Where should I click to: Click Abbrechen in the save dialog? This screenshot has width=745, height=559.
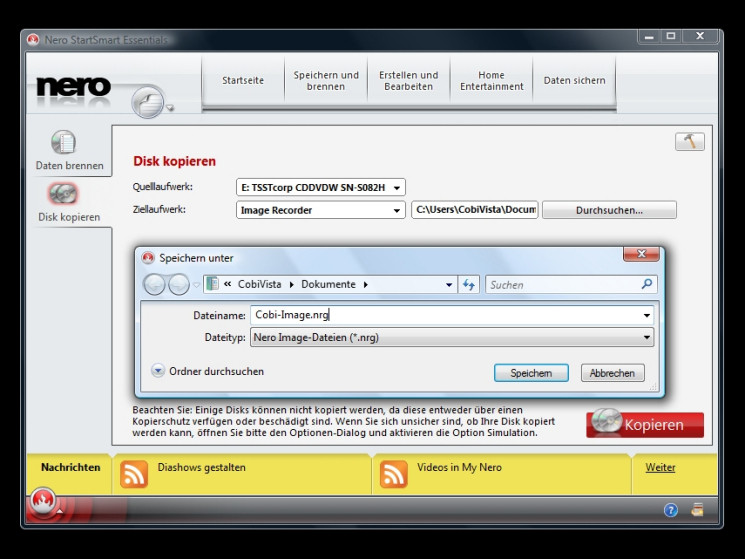(x=612, y=373)
